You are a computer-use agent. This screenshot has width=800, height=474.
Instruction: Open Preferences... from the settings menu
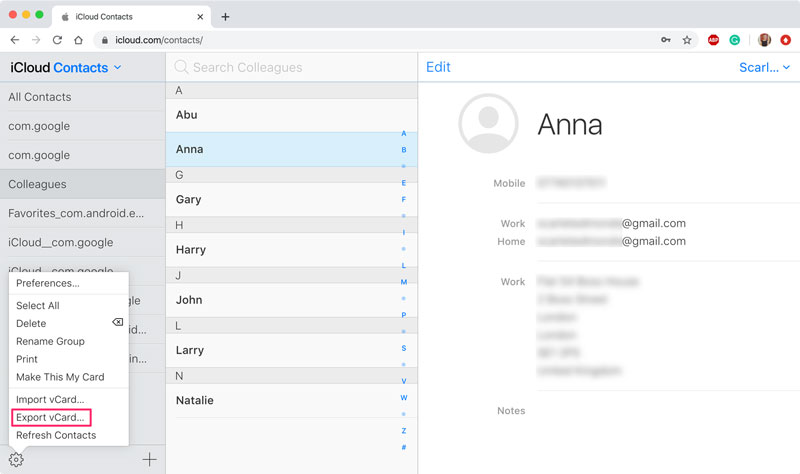48,283
